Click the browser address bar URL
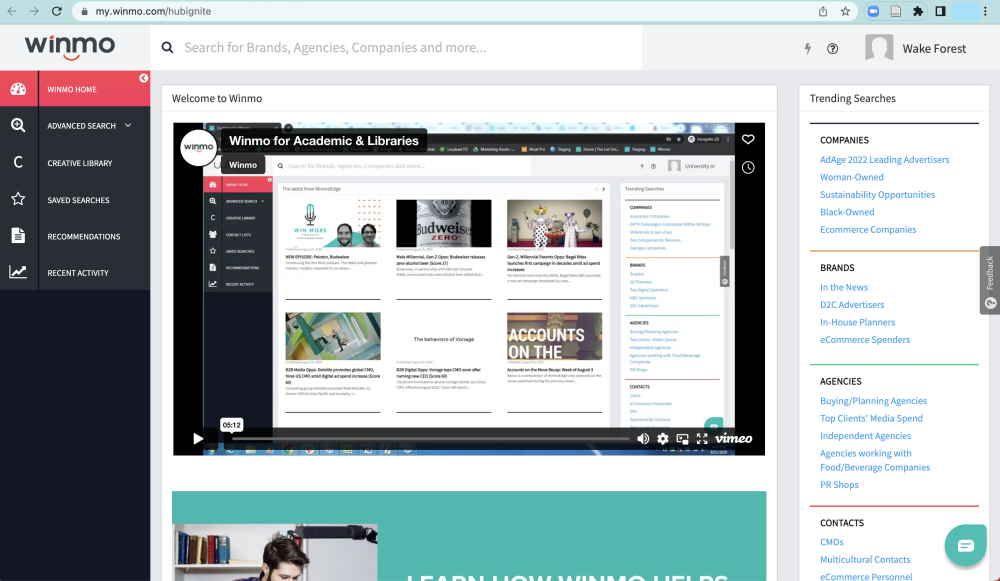This screenshot has width=1000, height=581. pos(153,11)
